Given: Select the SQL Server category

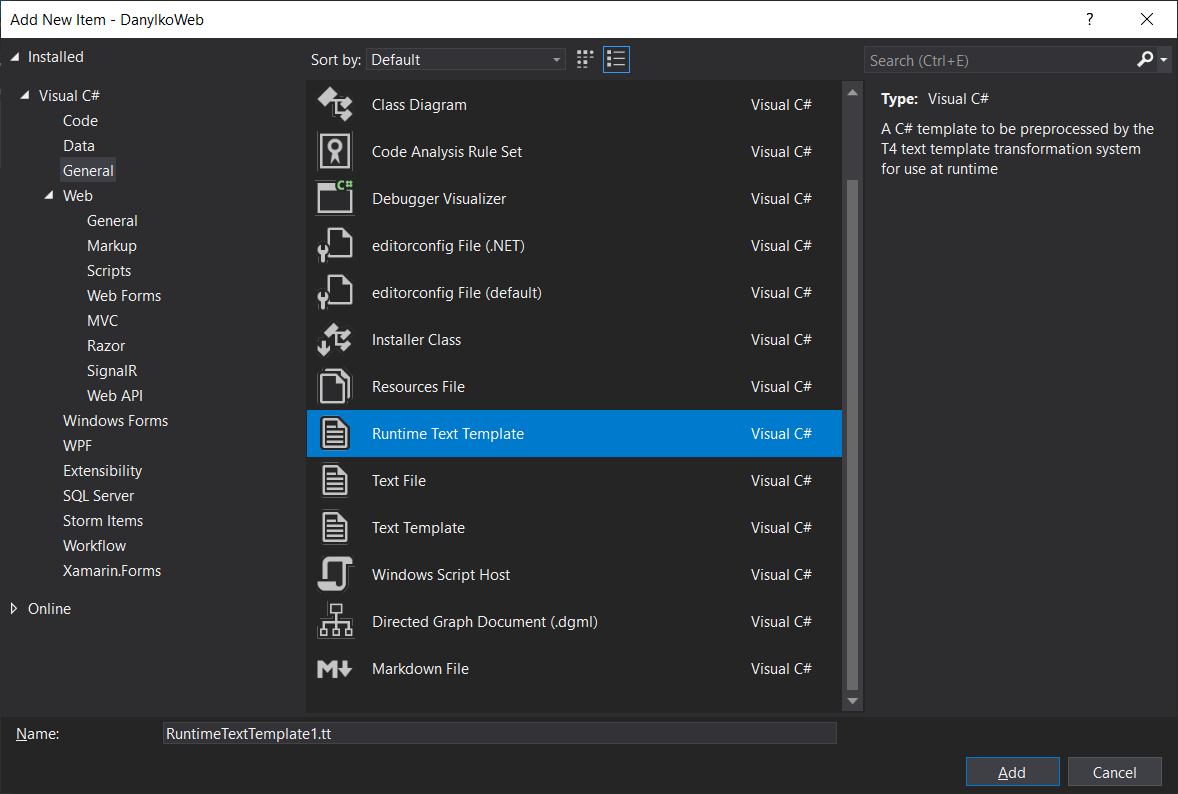Looking at the screenshot, I should click(x=98, y=496).
